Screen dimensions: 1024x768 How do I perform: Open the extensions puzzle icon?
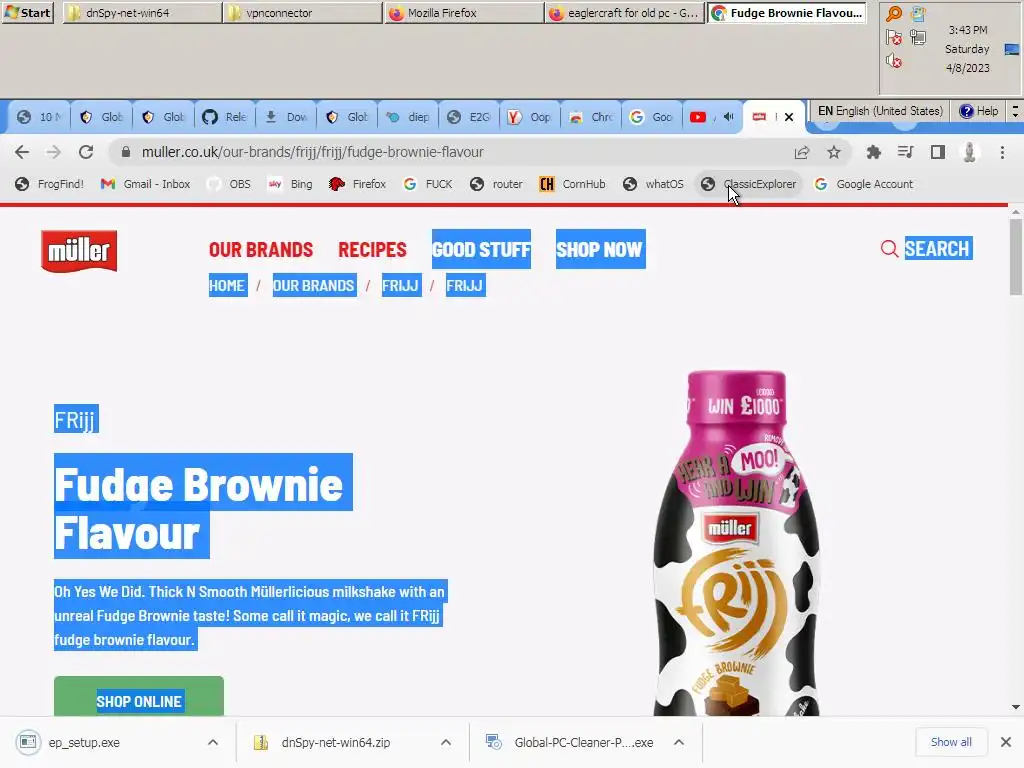click(873, 152)
